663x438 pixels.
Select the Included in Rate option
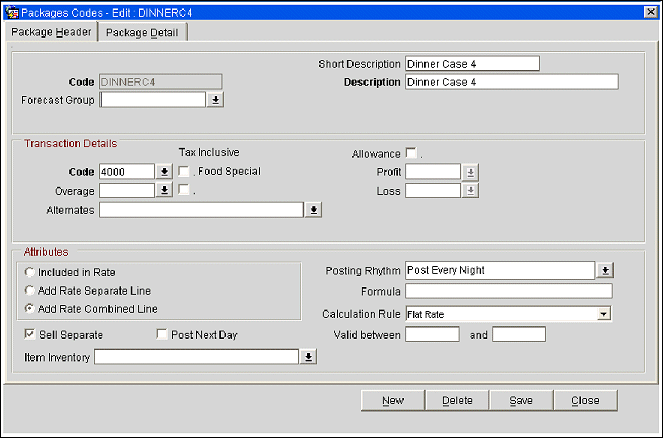coord(30,272)
